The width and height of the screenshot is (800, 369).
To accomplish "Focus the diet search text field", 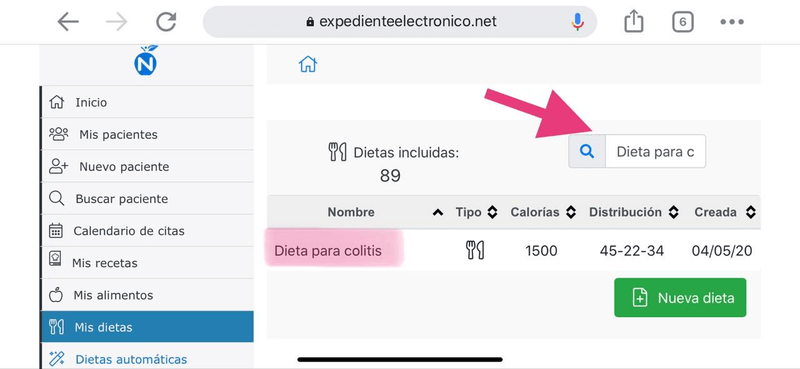I will point(656,152).
